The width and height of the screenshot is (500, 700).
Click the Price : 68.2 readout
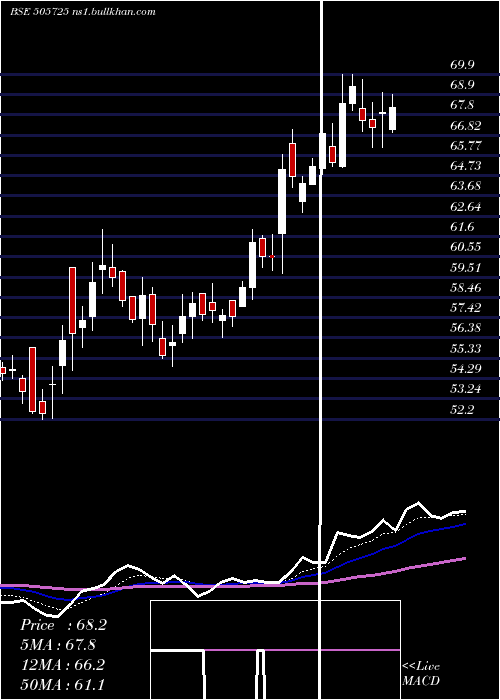[x=63, y=625]
